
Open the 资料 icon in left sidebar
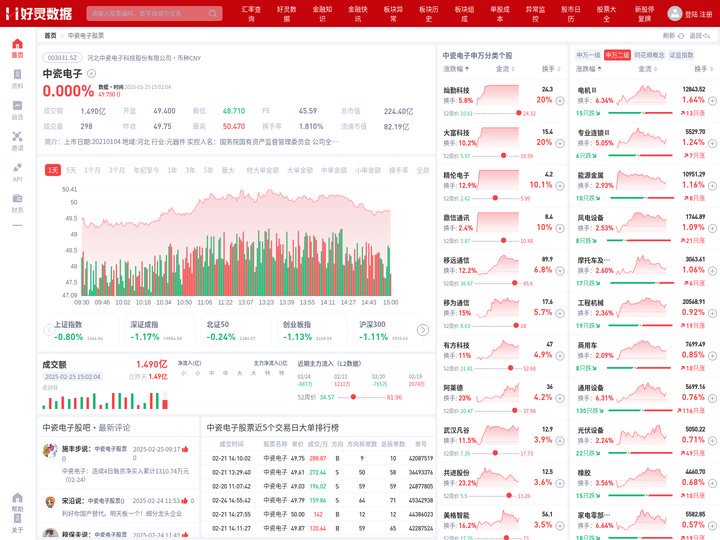point(17,75)
